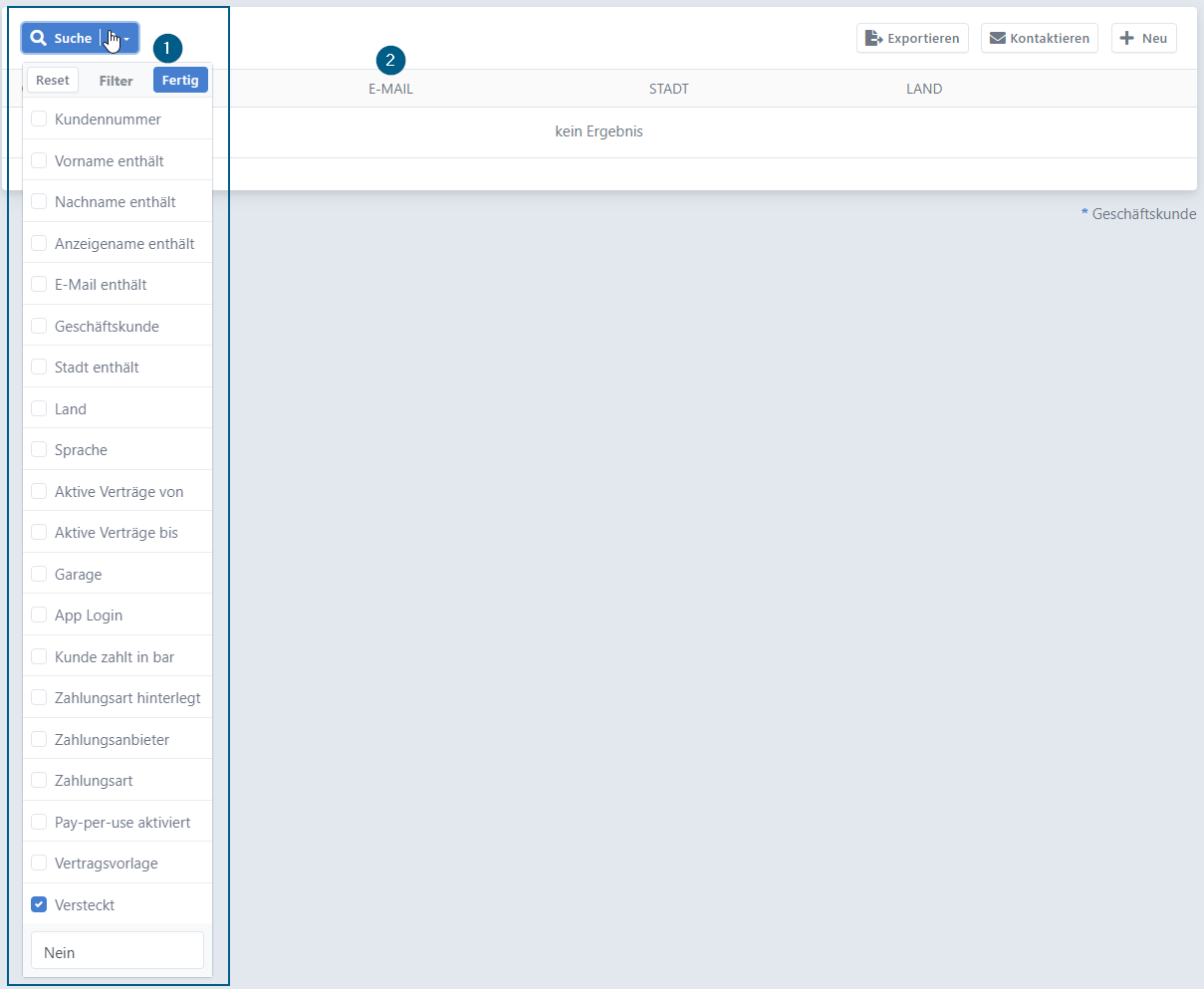Click the kein Ergebnis message
The width and height of the screenshot is (1204, 989).
(x=599, y=131)
